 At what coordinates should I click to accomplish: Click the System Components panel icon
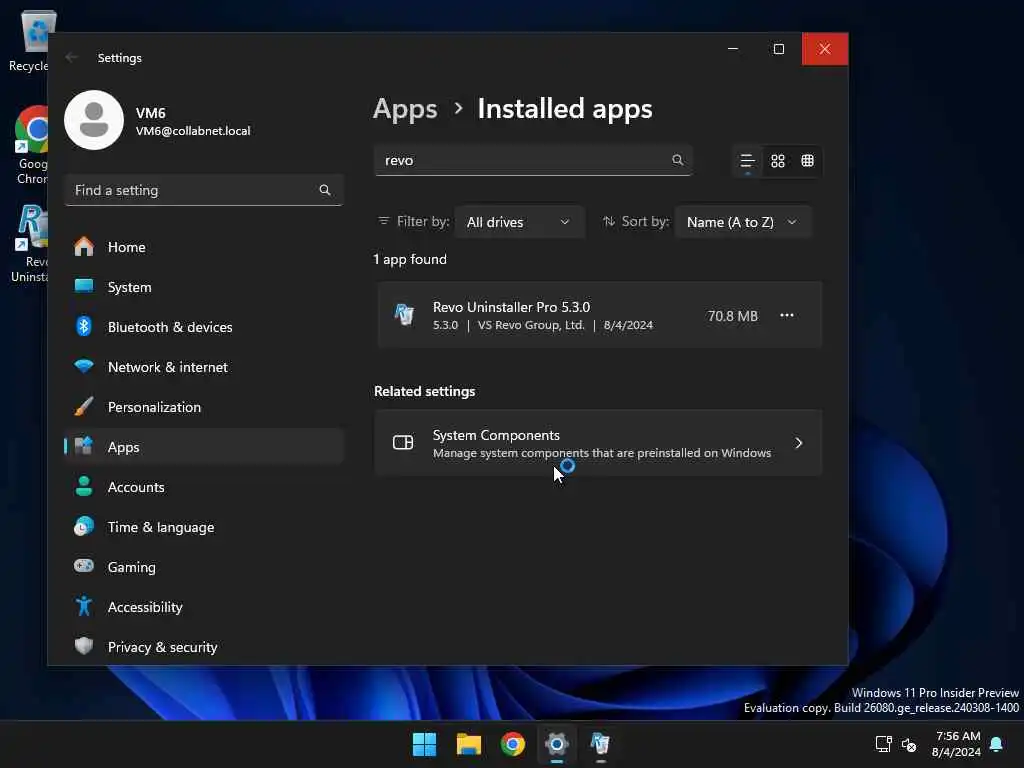(x=403, y=443)
